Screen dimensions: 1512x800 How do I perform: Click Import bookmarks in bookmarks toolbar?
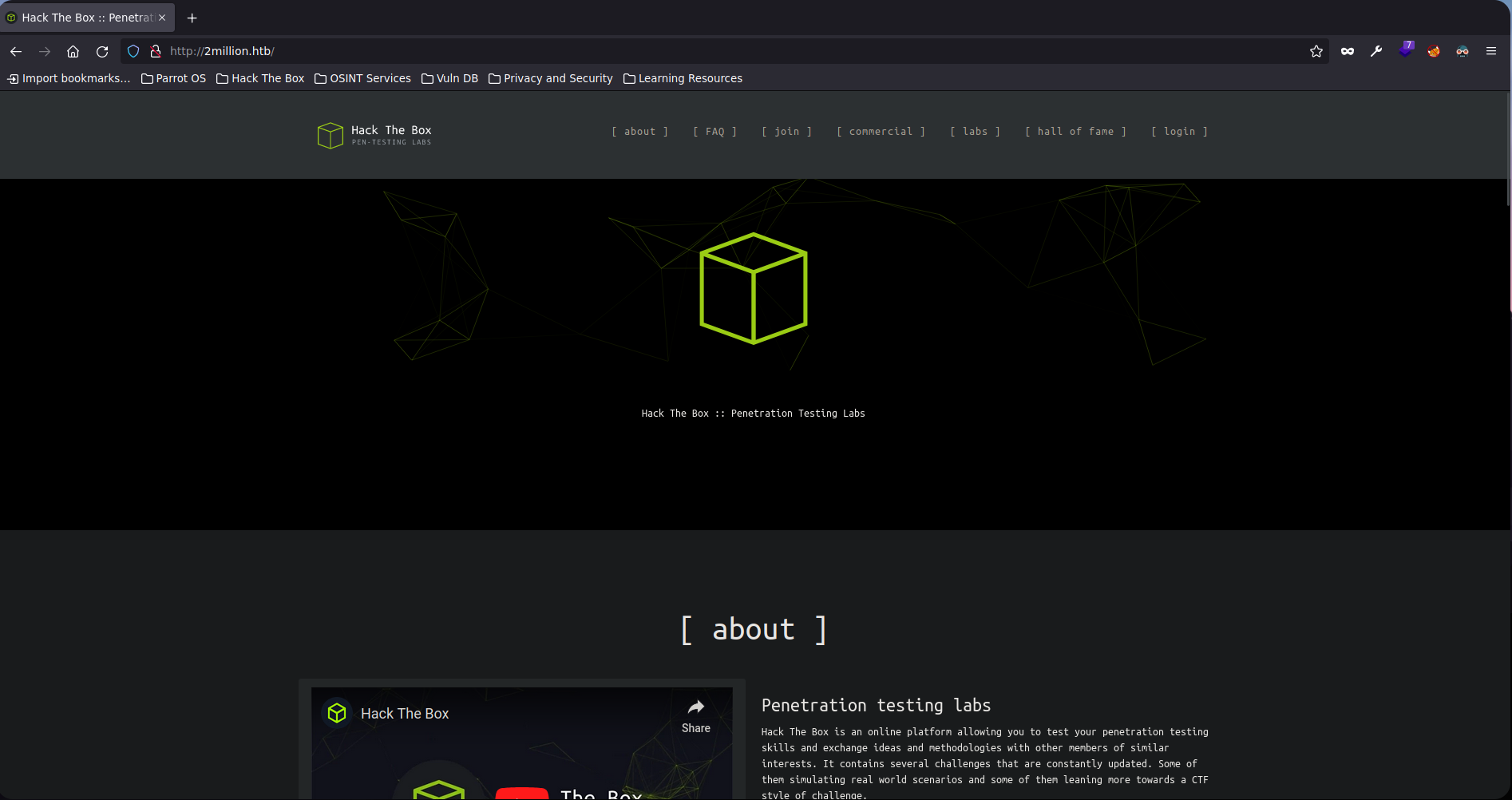(69, 78)
